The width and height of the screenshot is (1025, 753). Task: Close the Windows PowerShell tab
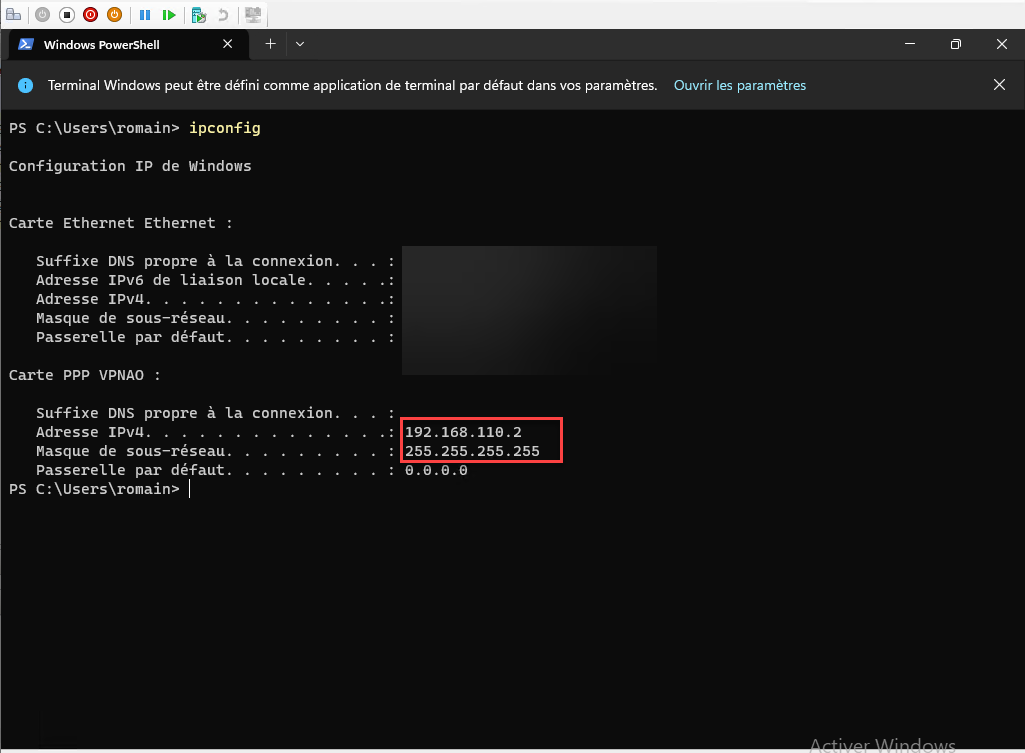coord(228,44)
